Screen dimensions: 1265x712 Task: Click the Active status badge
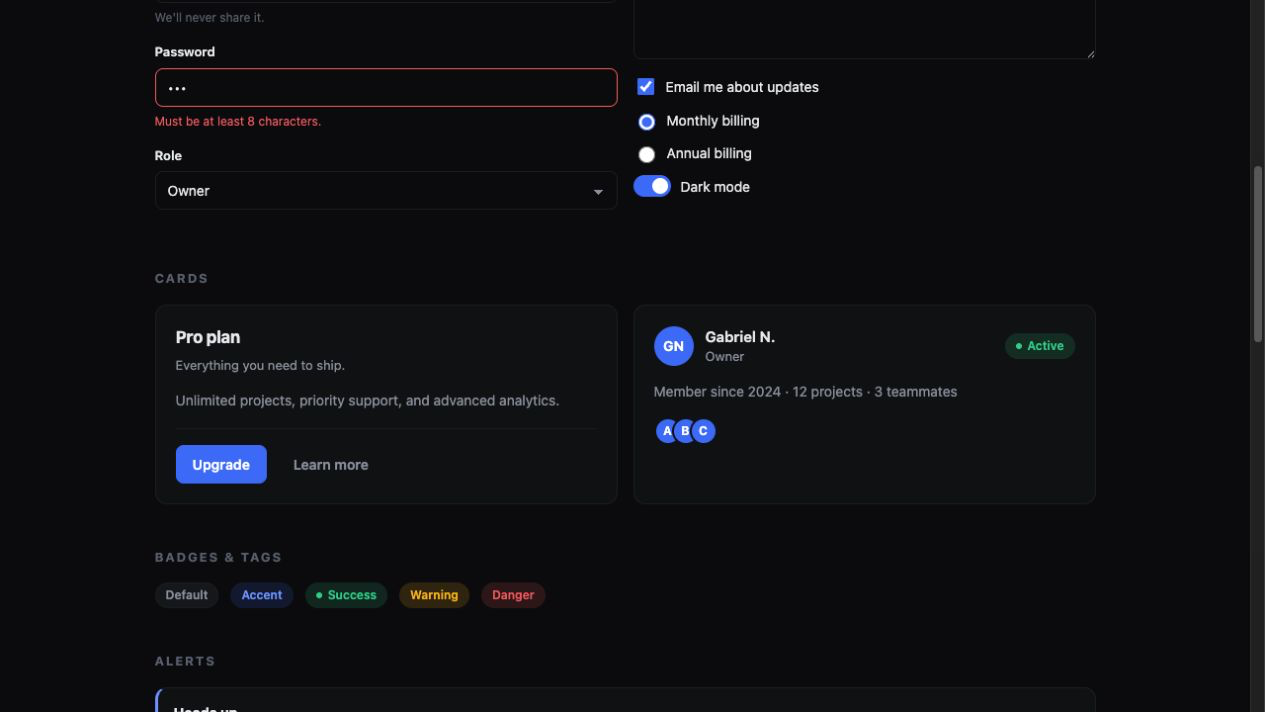1040,346
